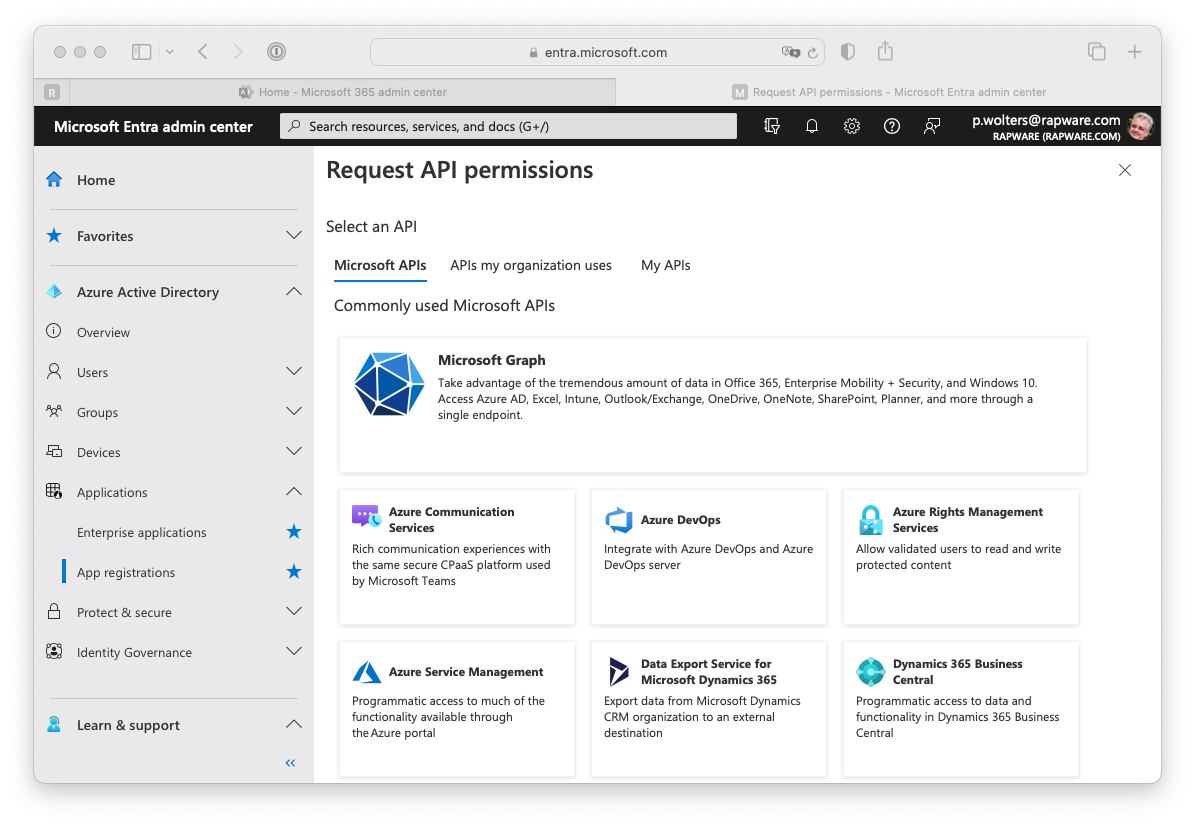Expand the Groups chevron
Image resolution: width=1195 pixels, height=825 pixels.
293,411
